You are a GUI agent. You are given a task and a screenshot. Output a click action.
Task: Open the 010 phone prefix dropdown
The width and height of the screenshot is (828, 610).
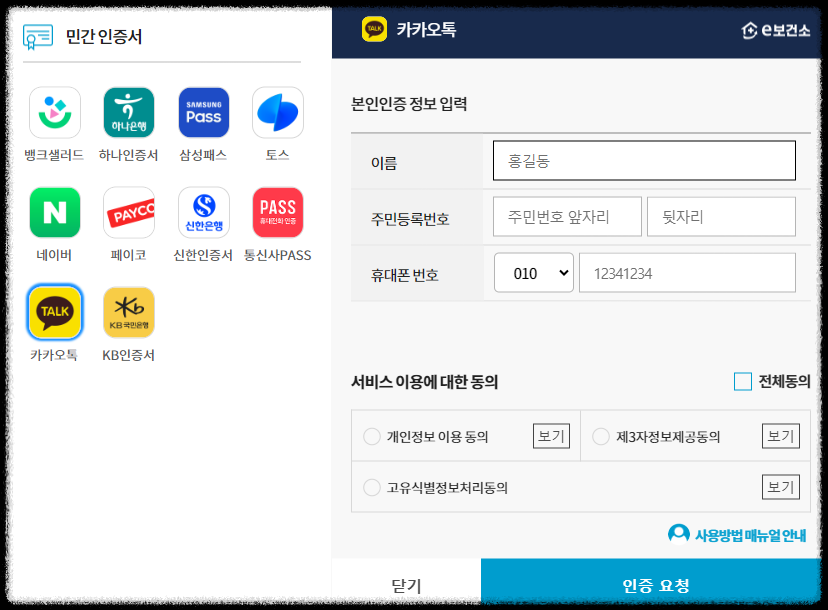pyautogui.click(x=533, y=271)
